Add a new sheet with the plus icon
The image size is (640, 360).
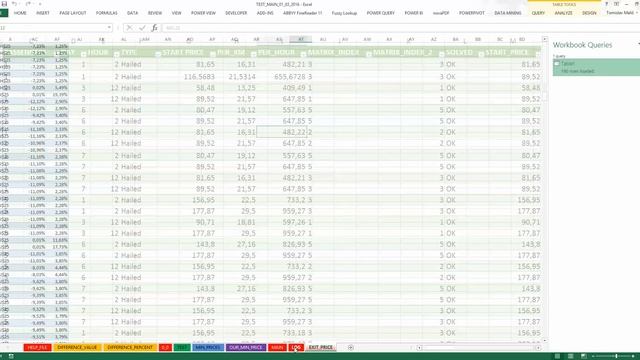[351, 347]
